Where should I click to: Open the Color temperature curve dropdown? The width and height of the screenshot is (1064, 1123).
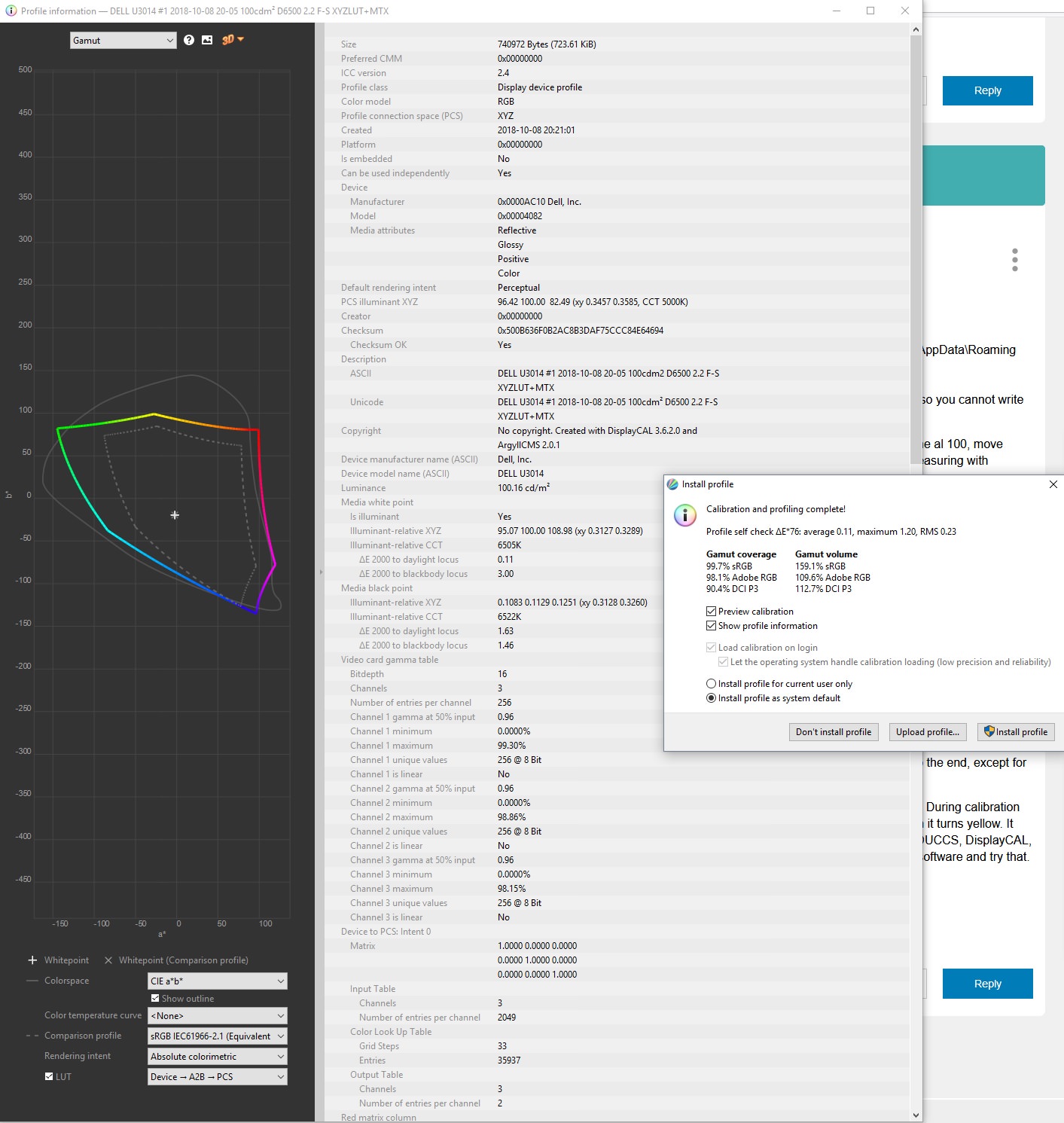pos(218,1016)
